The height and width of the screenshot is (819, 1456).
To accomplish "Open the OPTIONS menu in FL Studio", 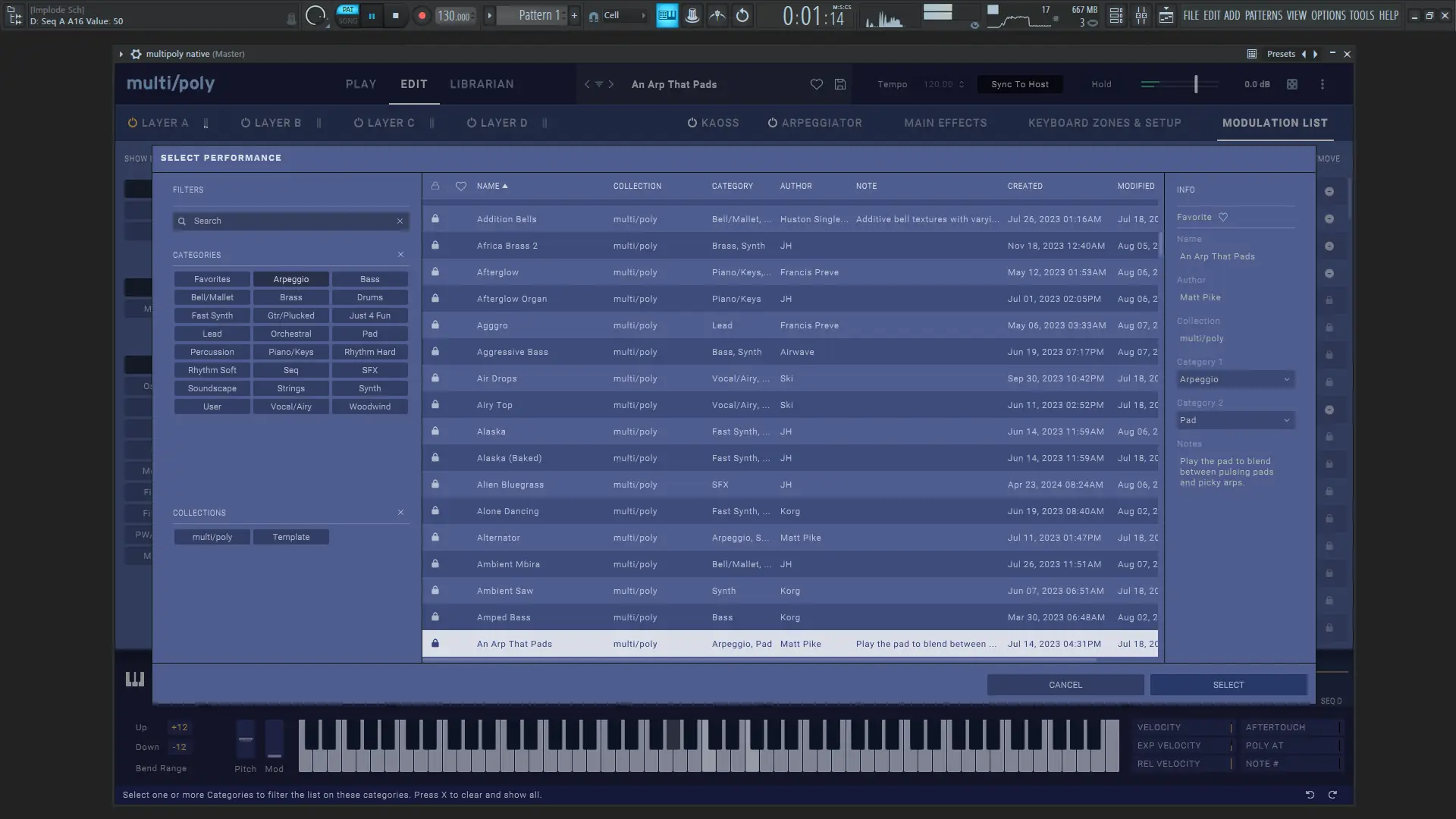I will [x=1332, y=15].
